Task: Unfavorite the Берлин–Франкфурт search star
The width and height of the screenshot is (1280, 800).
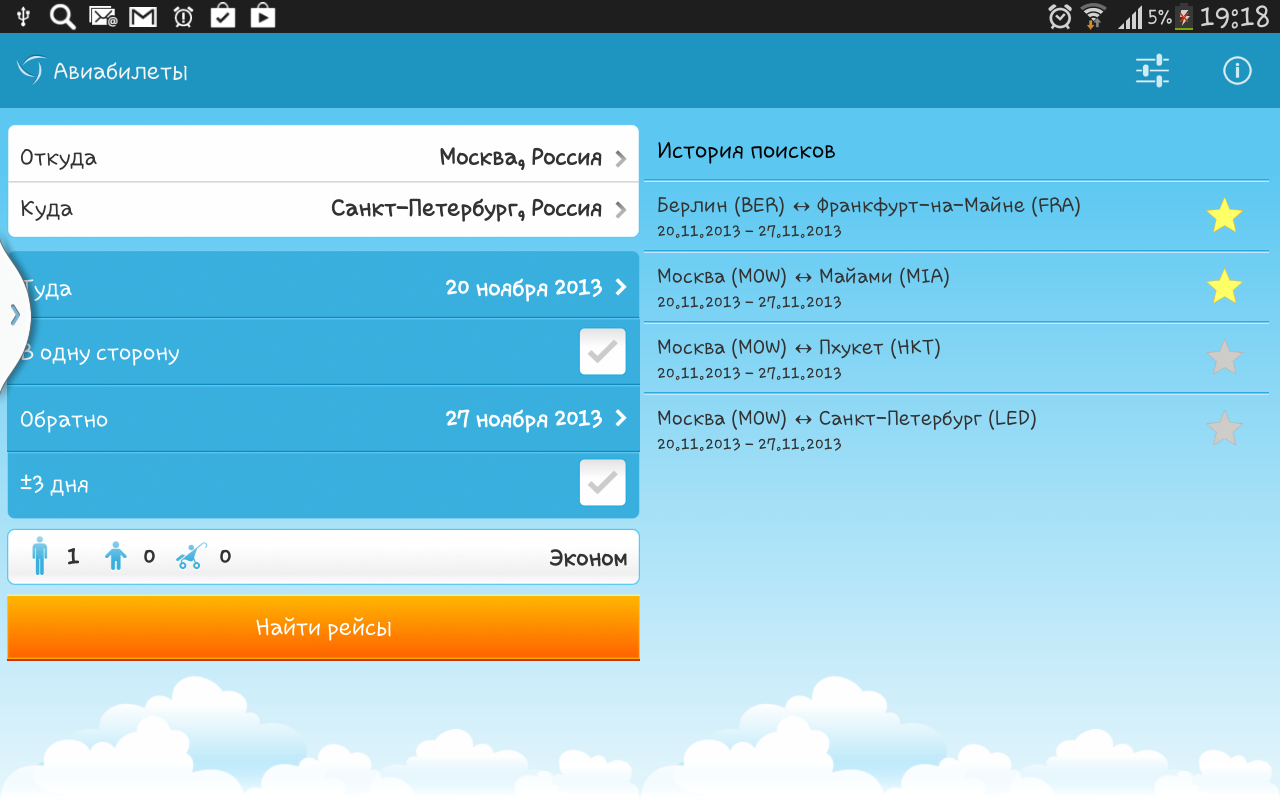Action: 1224,216
